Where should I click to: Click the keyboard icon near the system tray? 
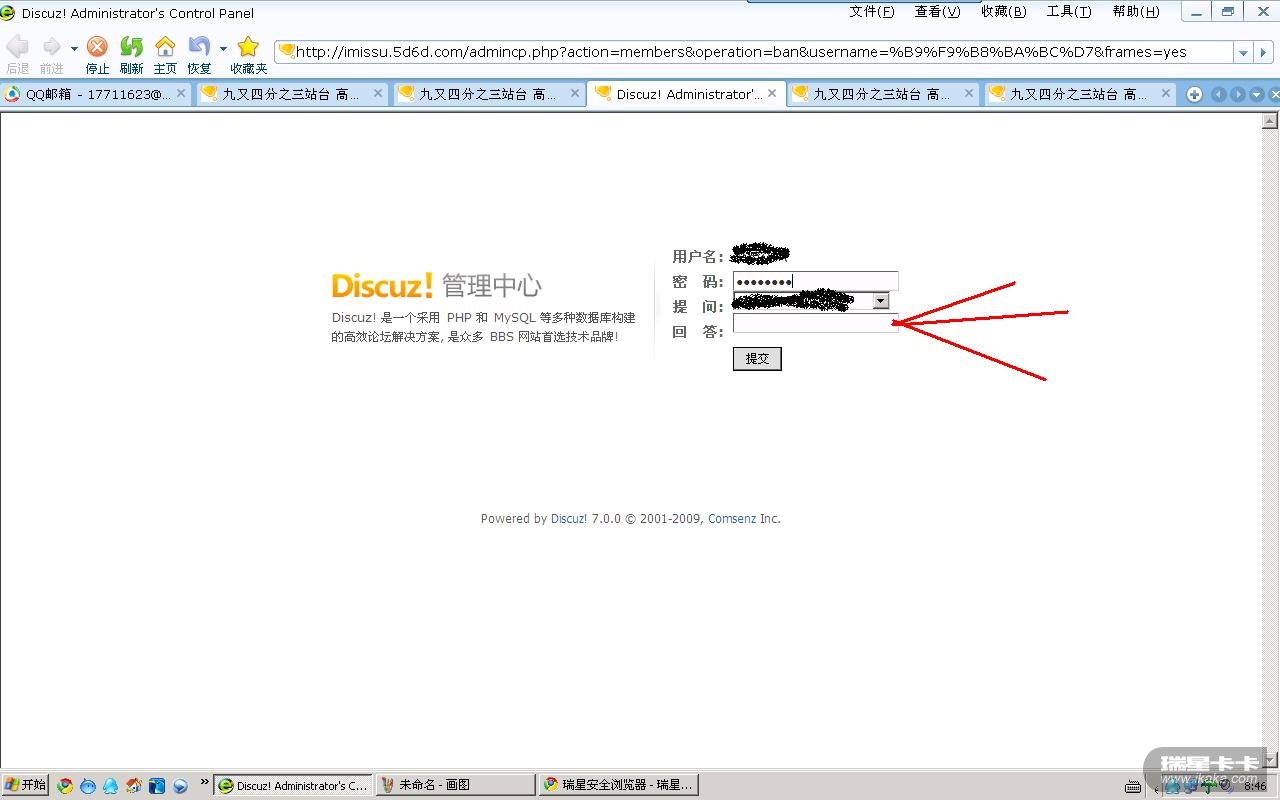1133,785
